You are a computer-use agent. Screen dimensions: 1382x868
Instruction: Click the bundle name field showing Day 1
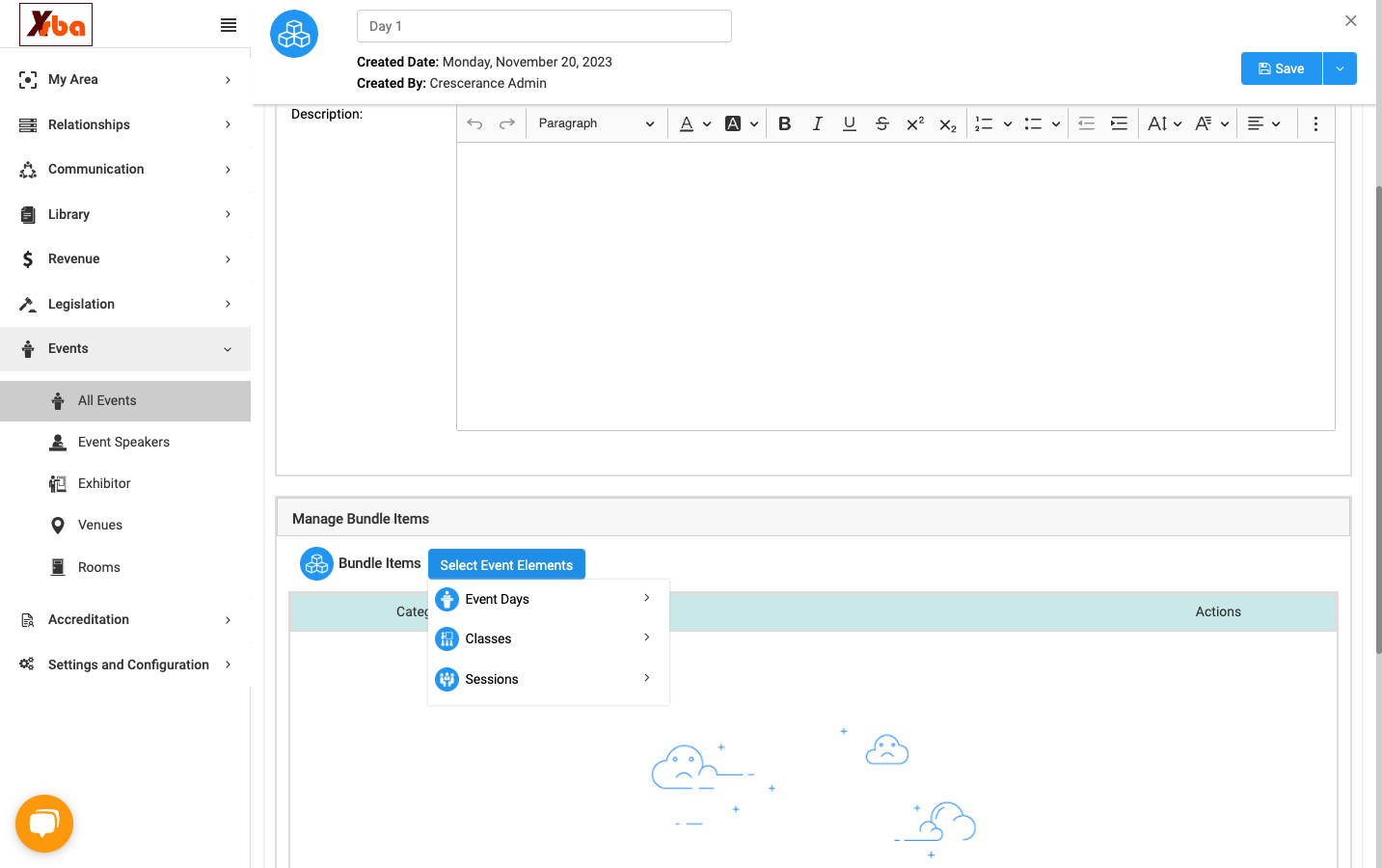(544, 26)
